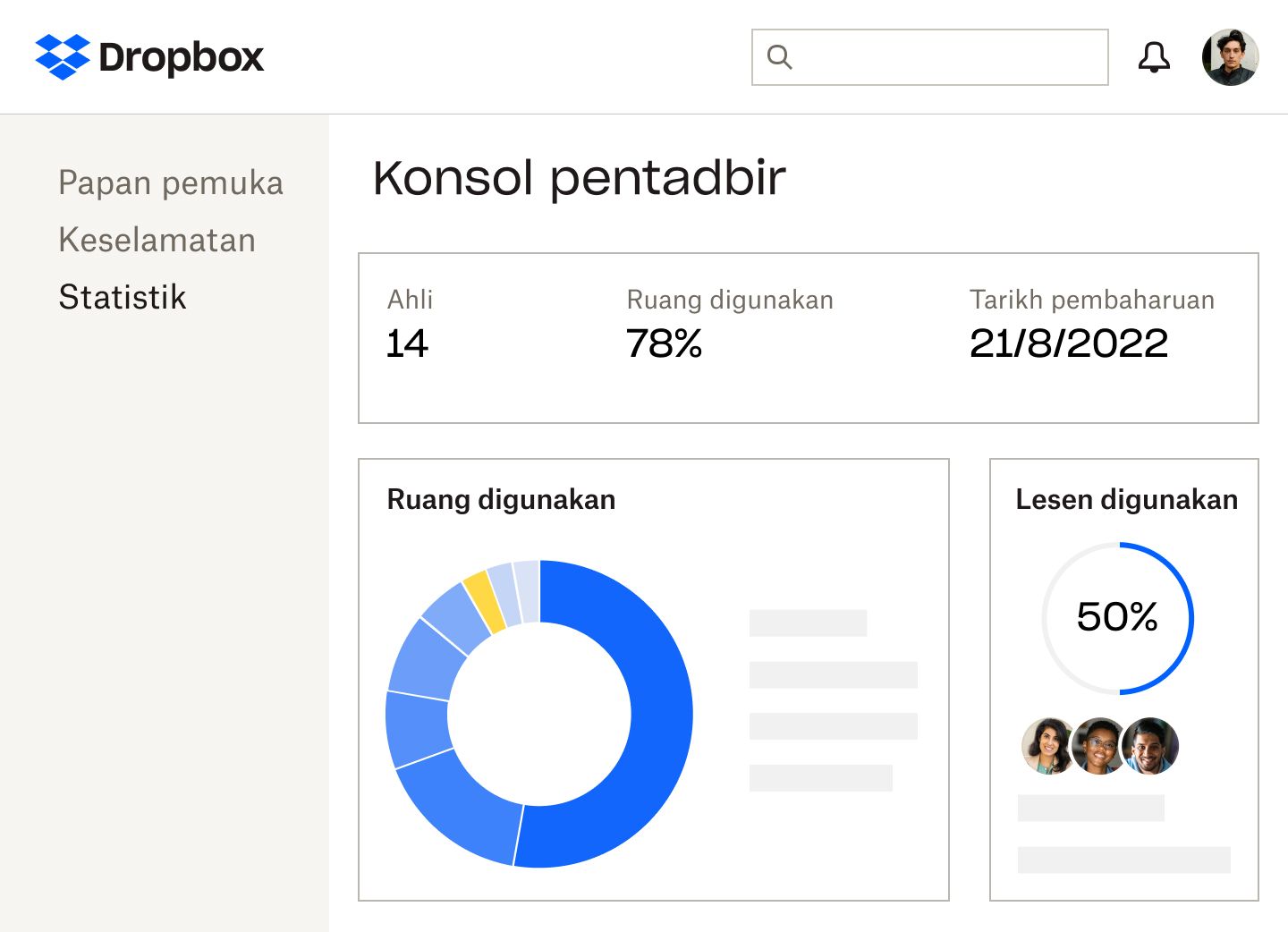
Task: Click the Ruang digunakan panel title
Action: click(501, 500)
